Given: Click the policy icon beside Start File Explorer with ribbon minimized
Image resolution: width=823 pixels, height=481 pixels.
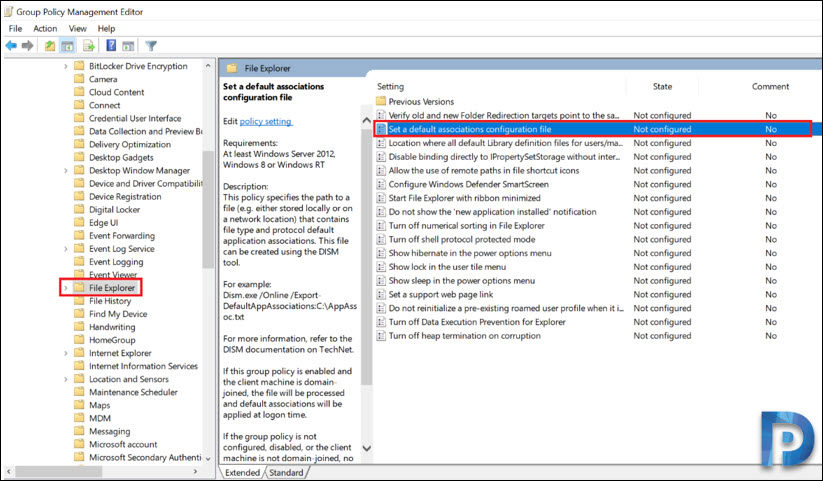Looking at the screenshot, I should tap(381, 198).
